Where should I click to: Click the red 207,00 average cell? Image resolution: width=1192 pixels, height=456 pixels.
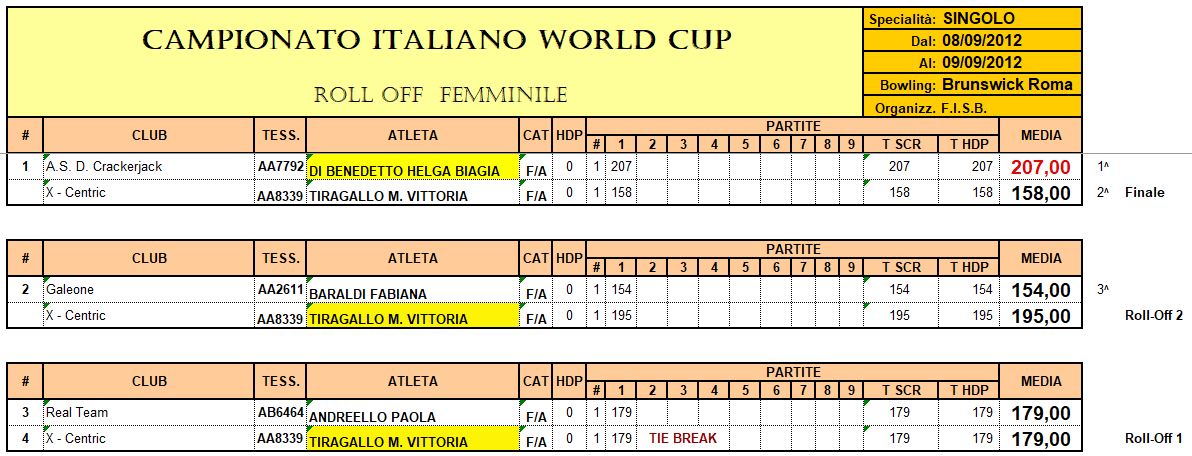tap(1040, 167)
